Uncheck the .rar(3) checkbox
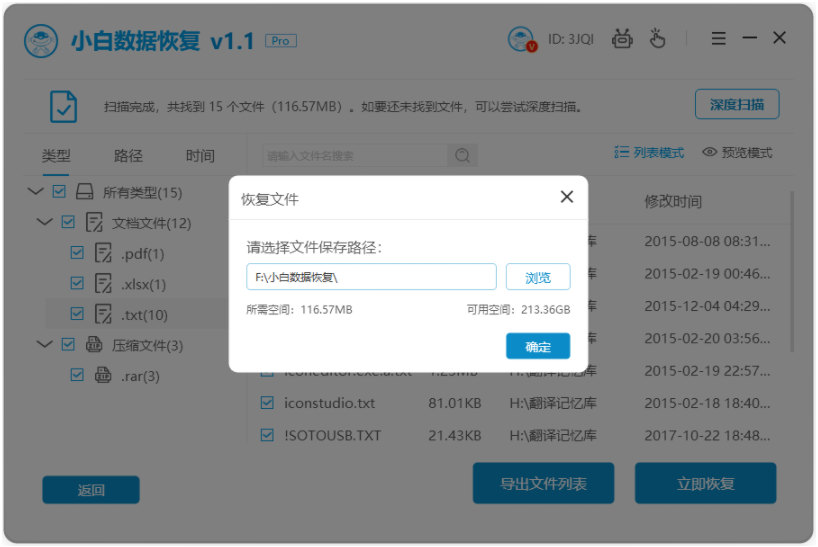Image resolution: width=818 pixels, height=547 pixels. pos(77,375)
